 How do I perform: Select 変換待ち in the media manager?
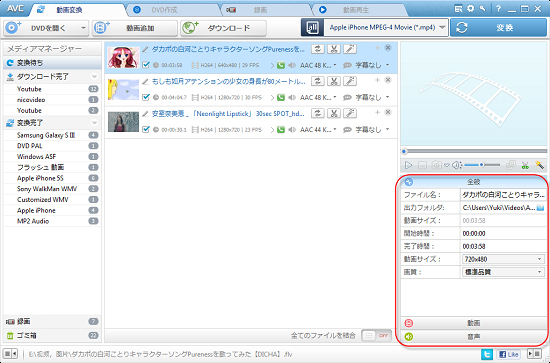pos(52,63)
